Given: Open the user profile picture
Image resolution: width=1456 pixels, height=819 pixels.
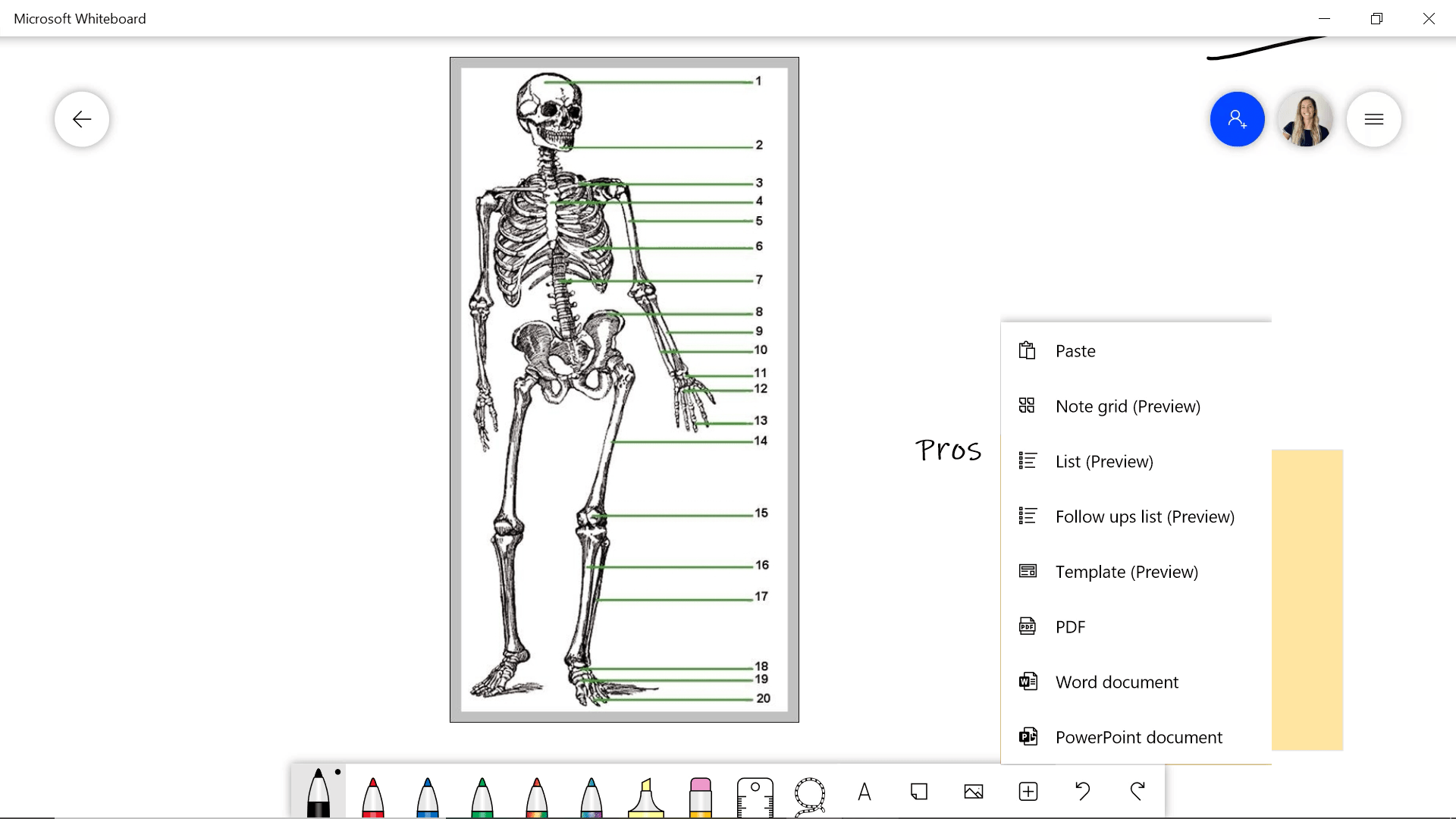Looking at the screenshot, I should coord(1306,119).
